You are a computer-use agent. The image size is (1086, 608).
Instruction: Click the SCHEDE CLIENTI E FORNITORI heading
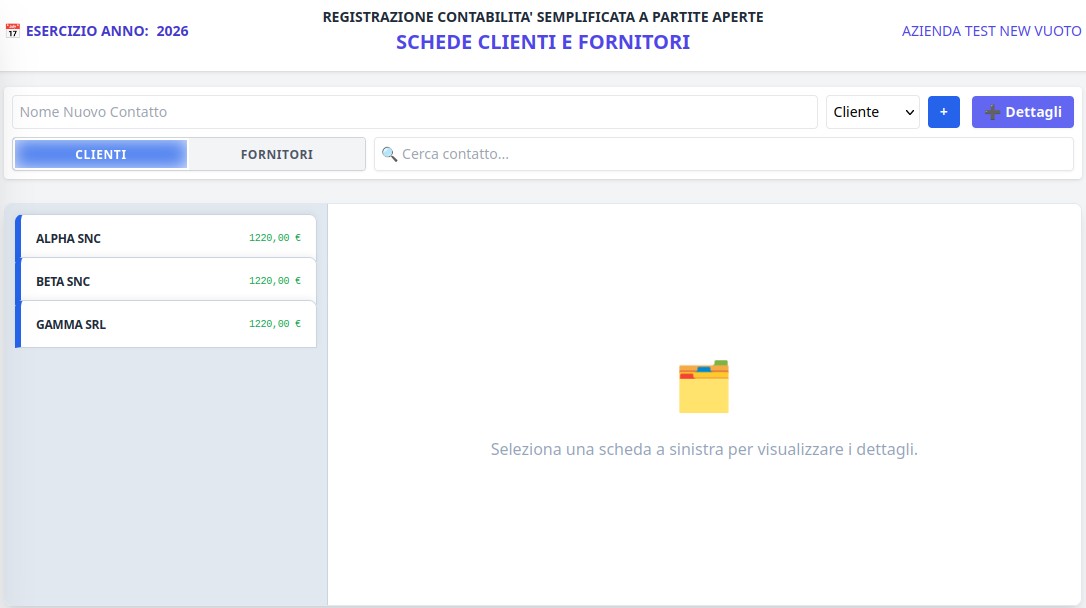(x=542, y=42)
